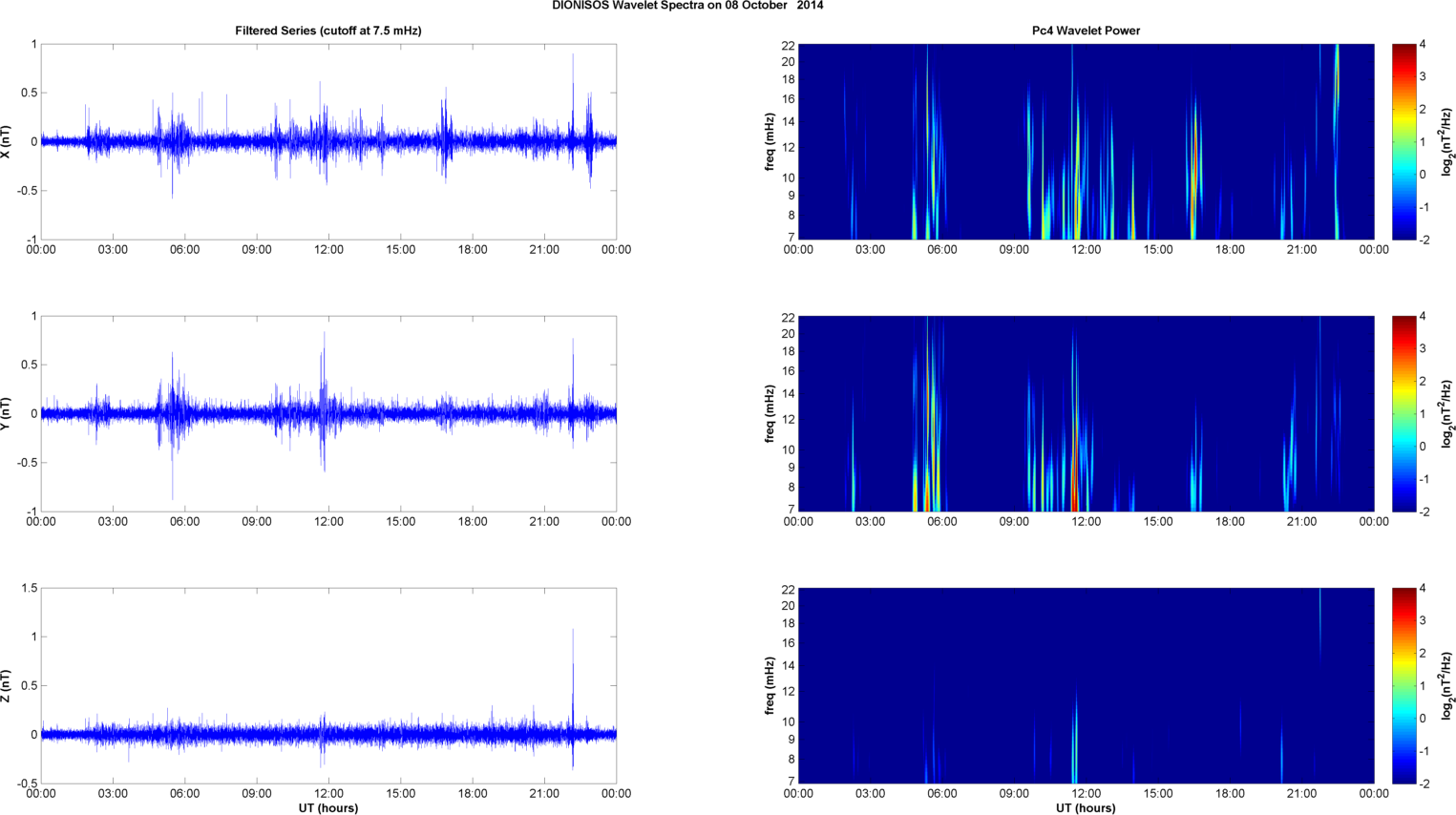Click the Y (nT) axis label
Image resolution: width=1456 pixels, height=815 pixels.
[x=7, y=413]
